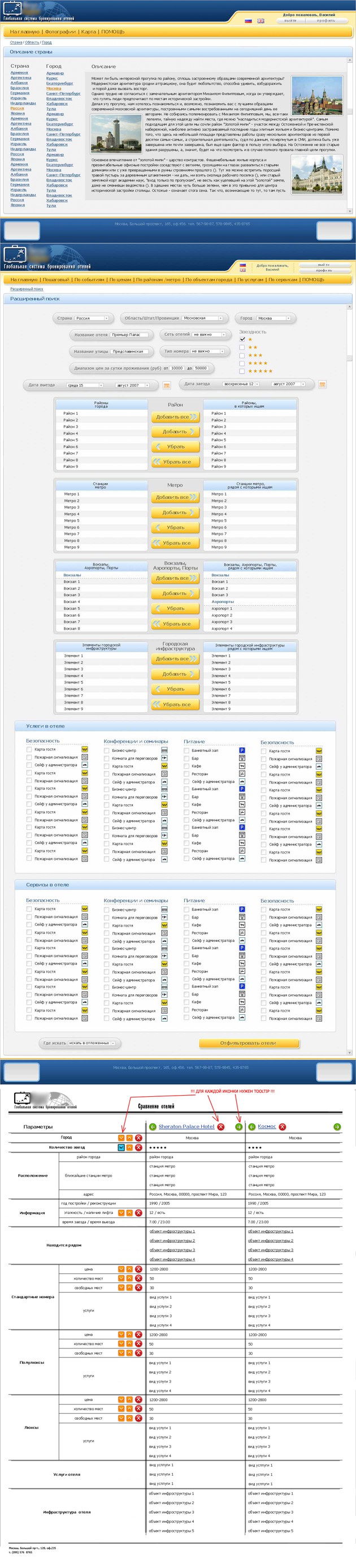Click Убрать button in Городская инфраструктура section
Screen dimensions: 356x1568
[x=175, y=689]
